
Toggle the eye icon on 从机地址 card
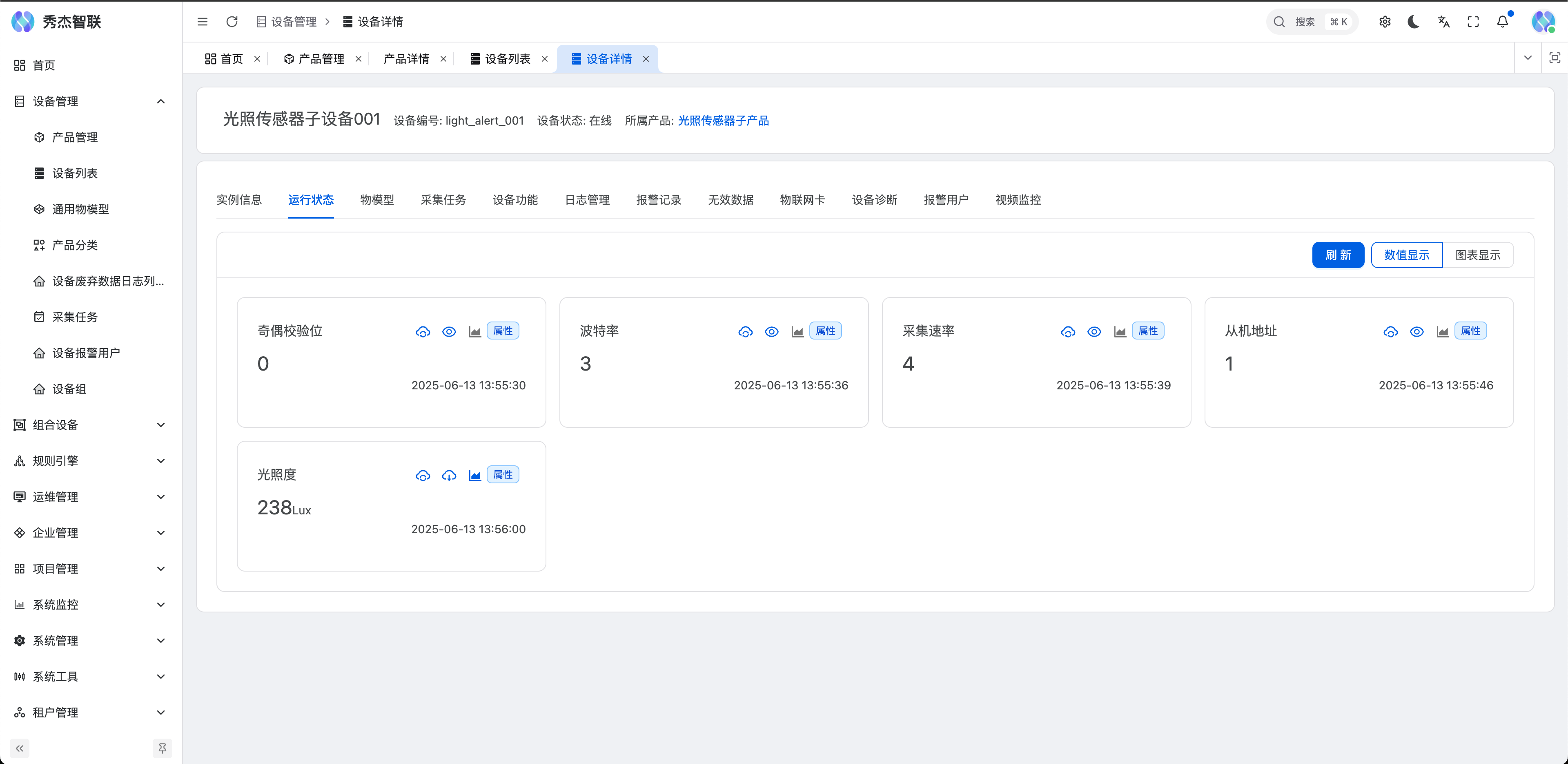(x=1417, y=331)
